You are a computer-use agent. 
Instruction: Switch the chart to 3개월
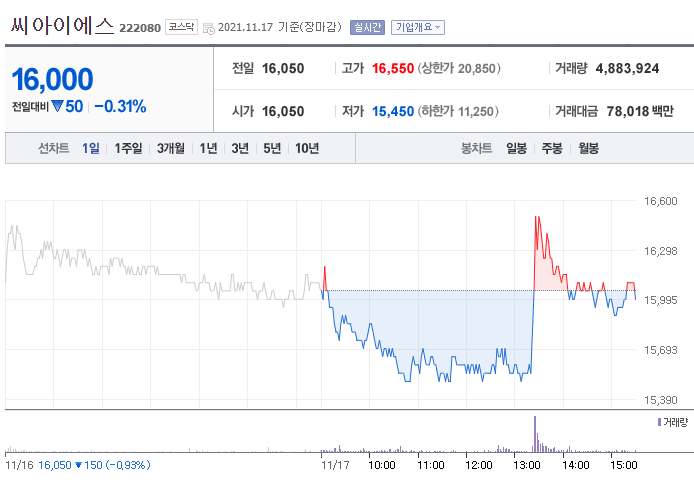tap(171, 148)
